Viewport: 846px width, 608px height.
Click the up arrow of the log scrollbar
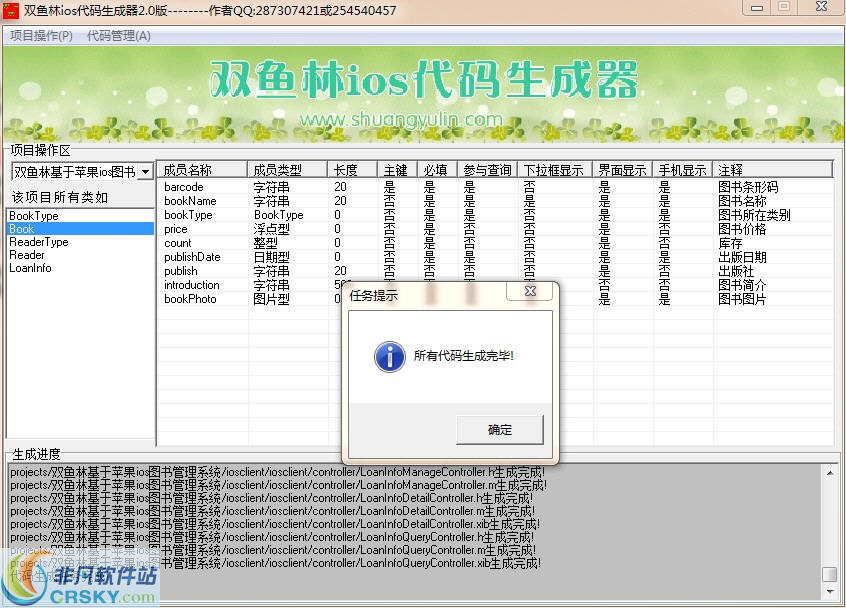(830, 471)
